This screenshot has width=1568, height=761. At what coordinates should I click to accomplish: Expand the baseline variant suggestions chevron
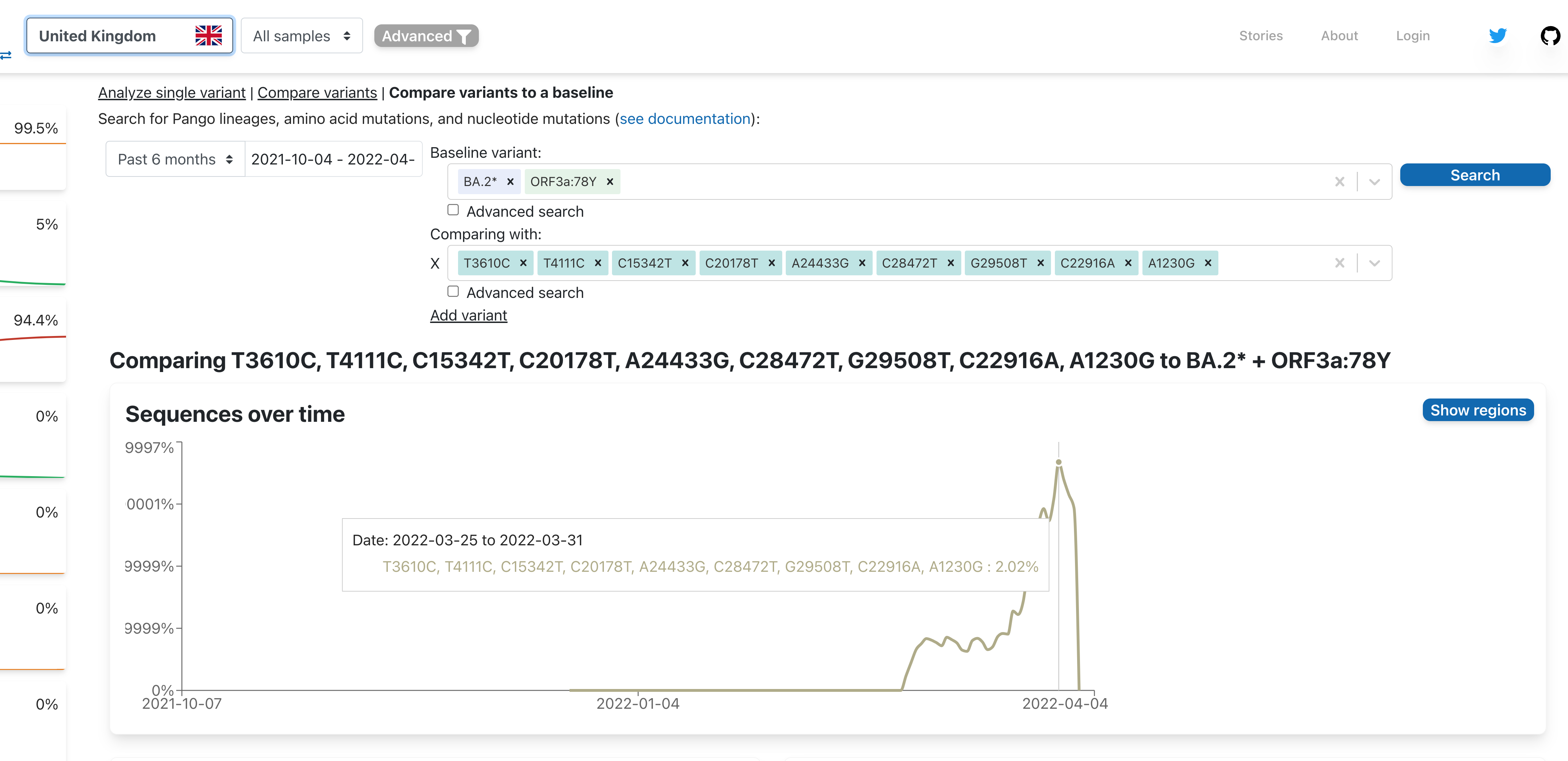coord(1374,182)
